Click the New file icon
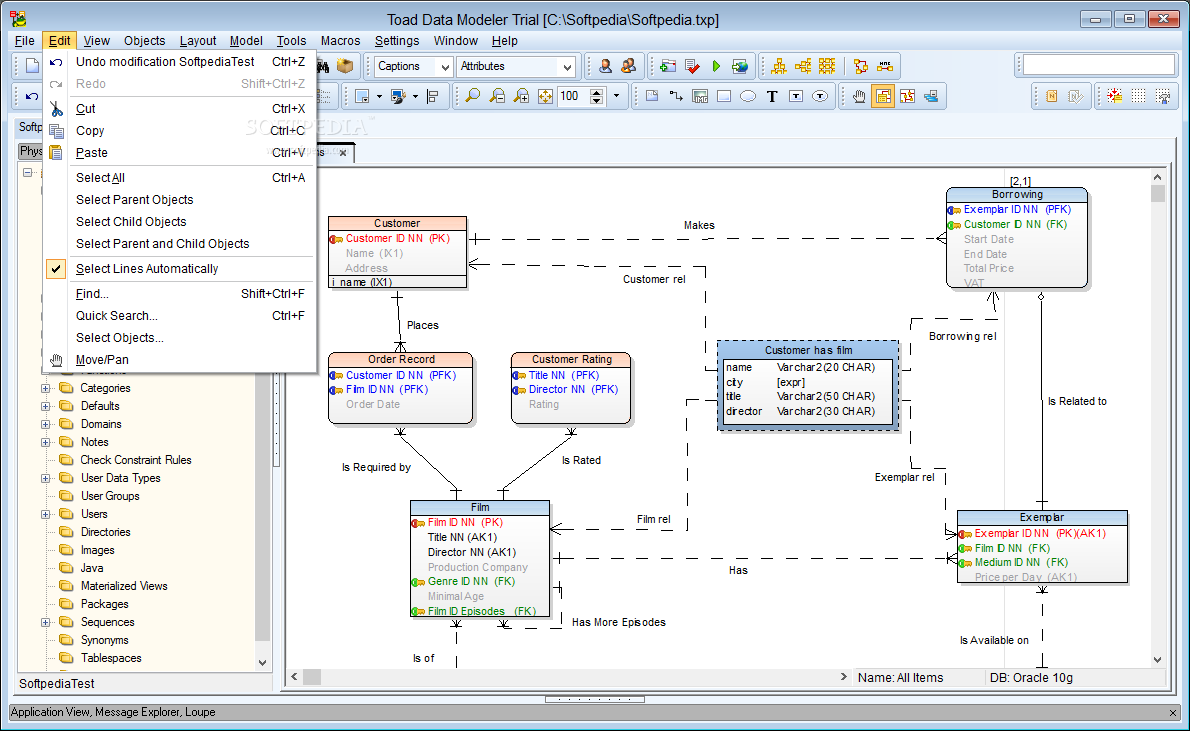The image size is (1190, 731). tap(32, 66)
